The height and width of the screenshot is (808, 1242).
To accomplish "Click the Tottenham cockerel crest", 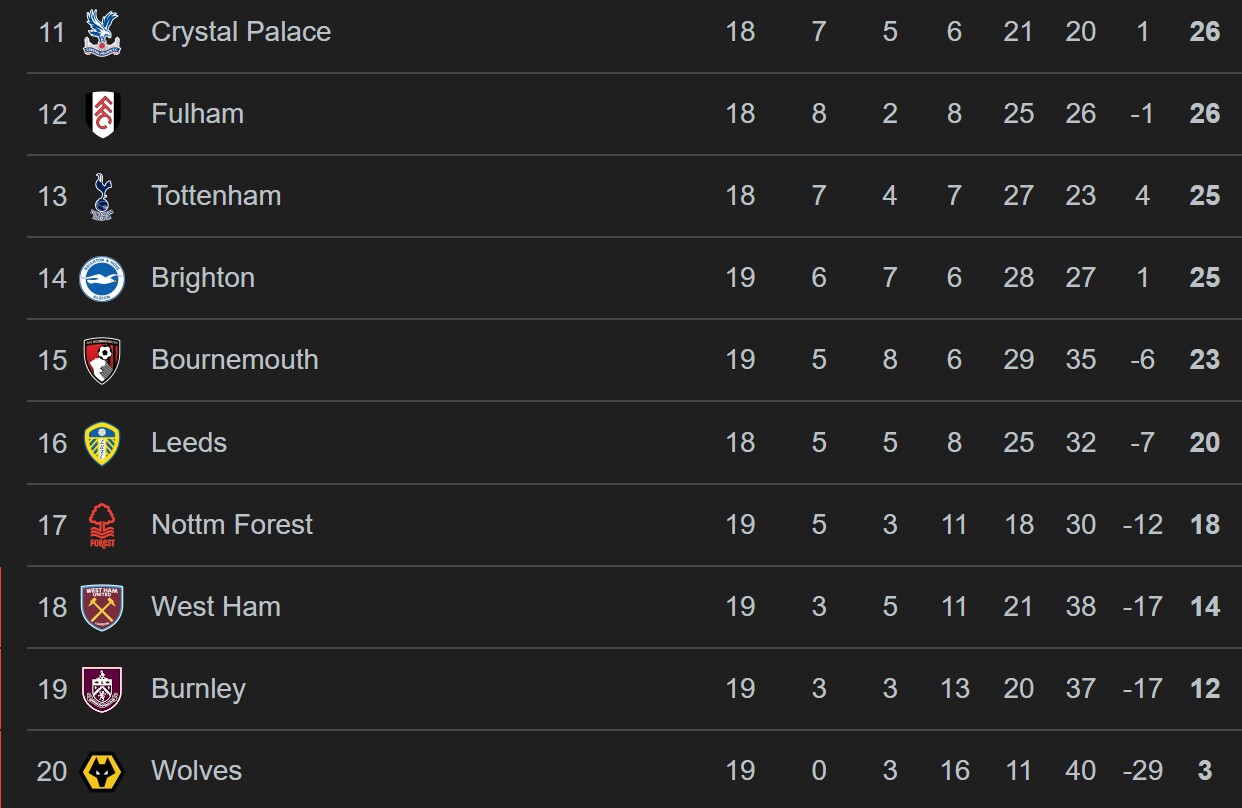I will pyautogui.click(x=102, y=196).
